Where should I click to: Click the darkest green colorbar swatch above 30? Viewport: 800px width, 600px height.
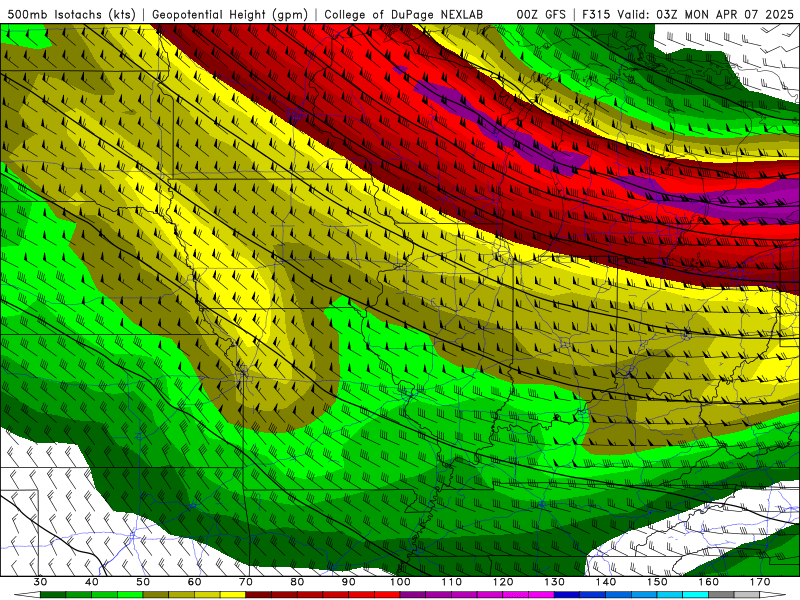[x=53, y=595]
